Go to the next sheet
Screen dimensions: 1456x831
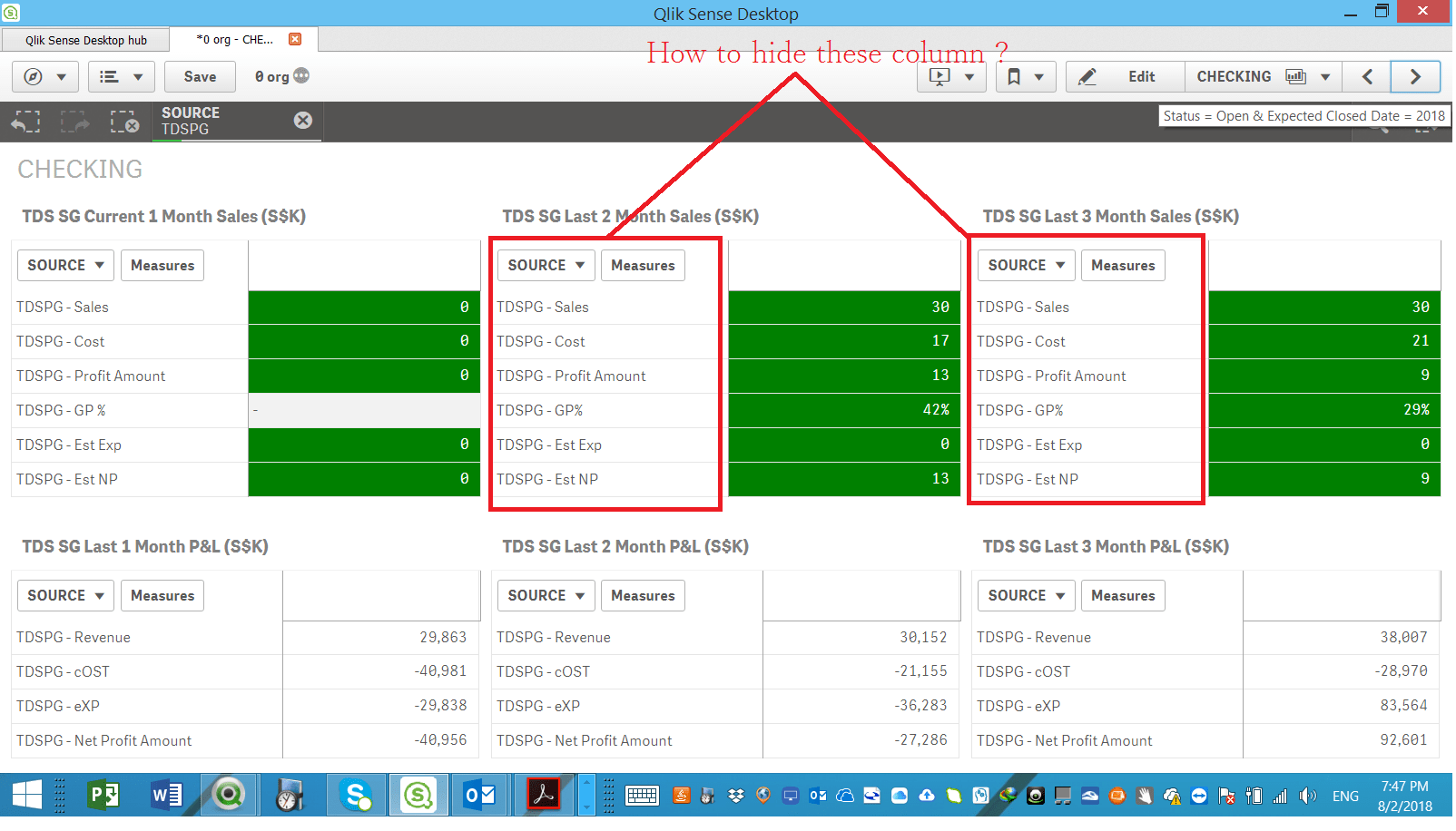(1415, 77)
